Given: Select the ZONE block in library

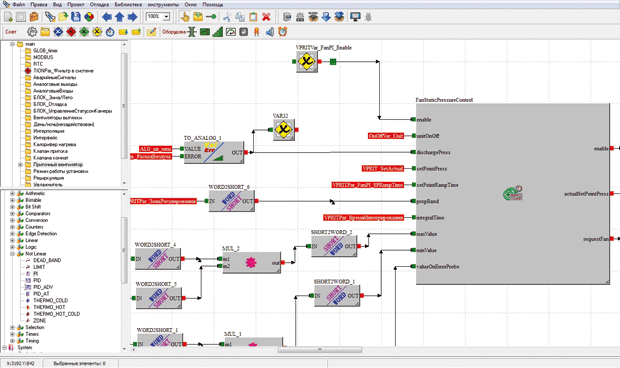Looking at the screenshot, I should point(40,321).
